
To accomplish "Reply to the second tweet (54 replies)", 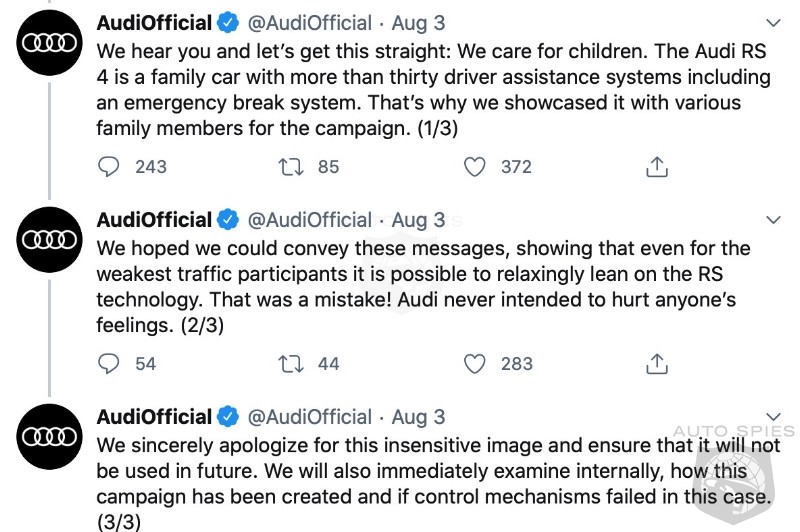I will (108, 364).
